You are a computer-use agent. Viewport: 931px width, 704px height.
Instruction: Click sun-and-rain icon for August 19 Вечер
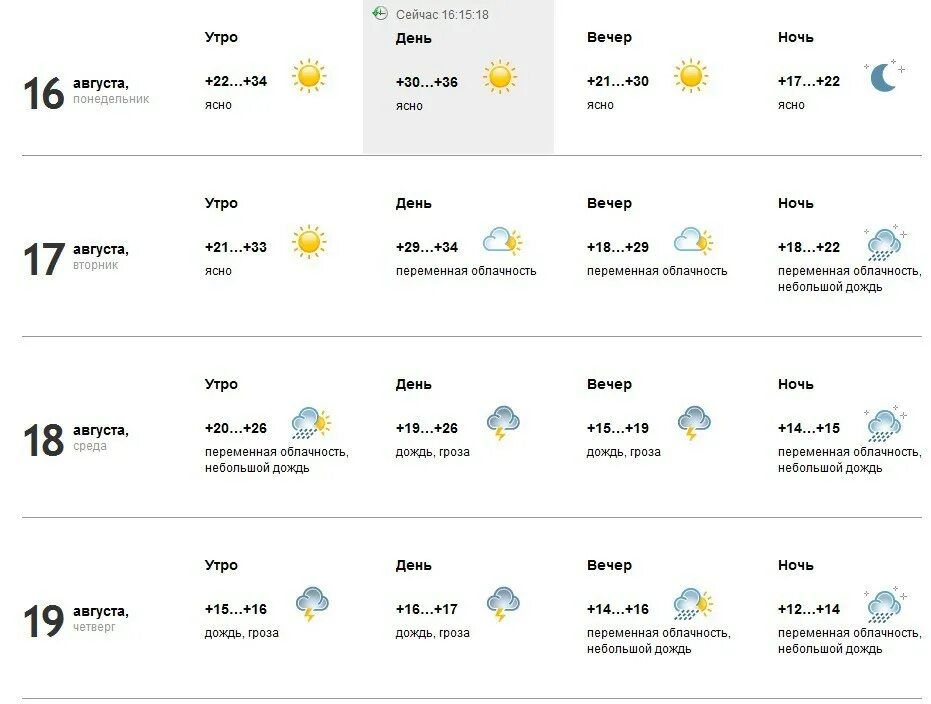click(x=693, y=604)
